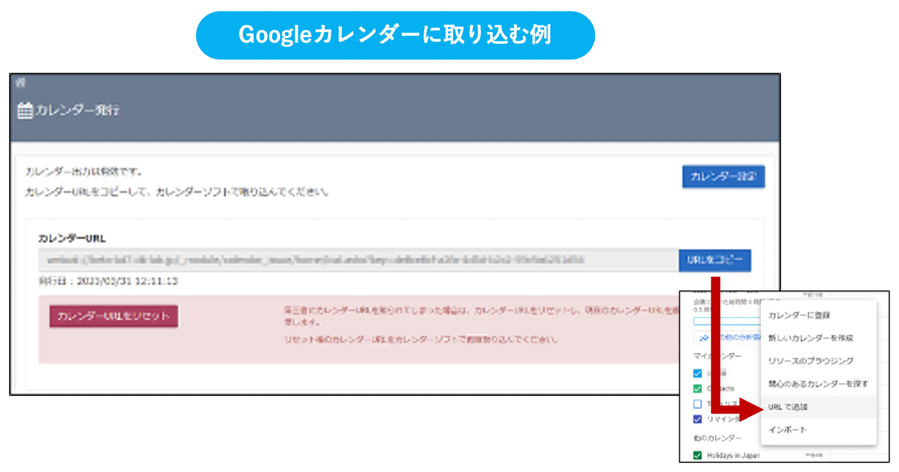Toggle the first blue calendar checkbox under マイカレンダー
The width and height of the screenshot is (899, 472).
(697, 373)
